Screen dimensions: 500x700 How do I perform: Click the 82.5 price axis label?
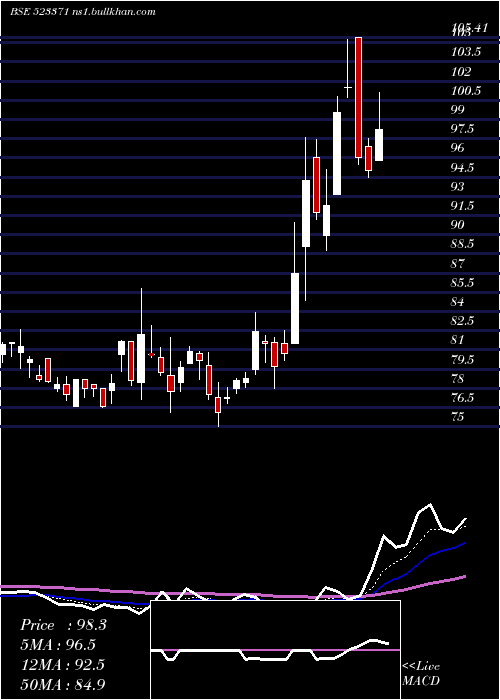pyautogui.click(x=463, y=321)
